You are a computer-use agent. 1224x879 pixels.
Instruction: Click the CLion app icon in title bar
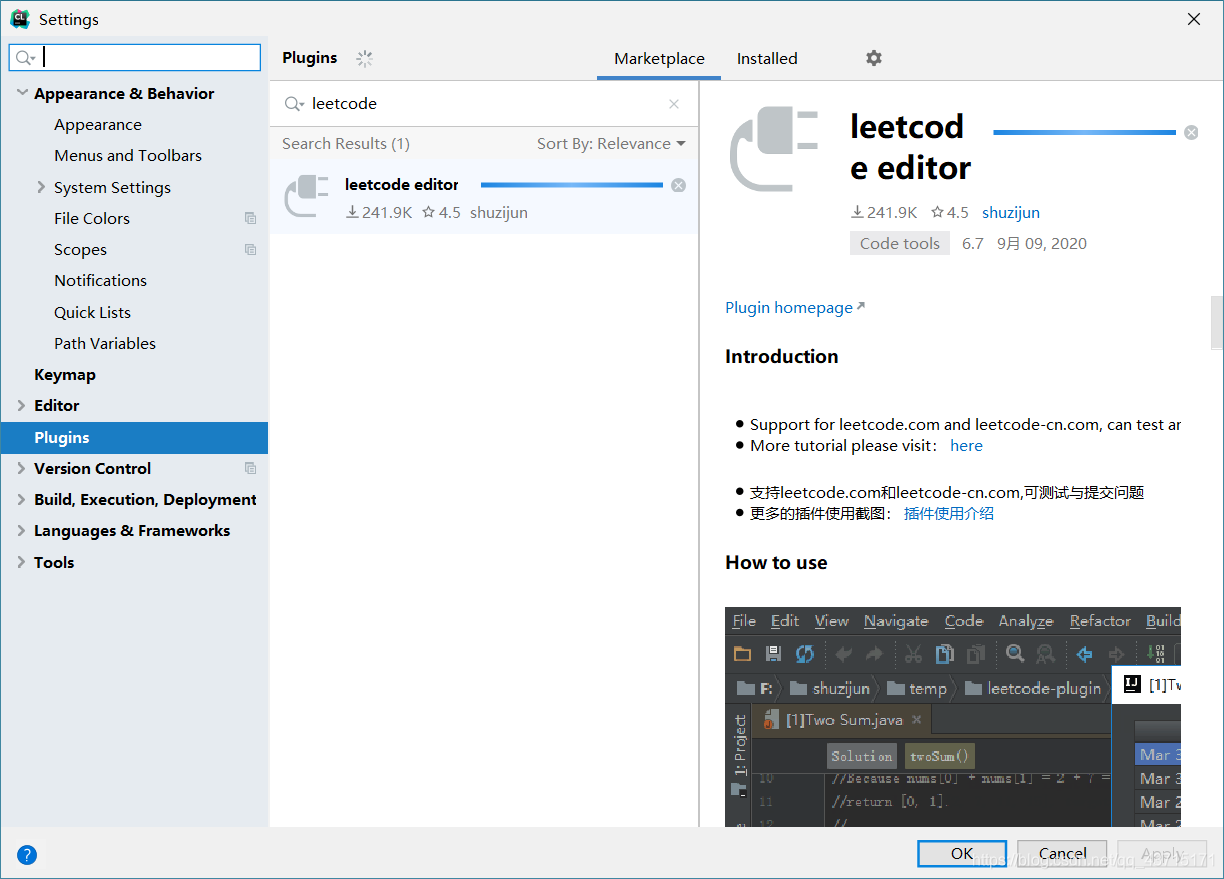[x=19, y=19]
